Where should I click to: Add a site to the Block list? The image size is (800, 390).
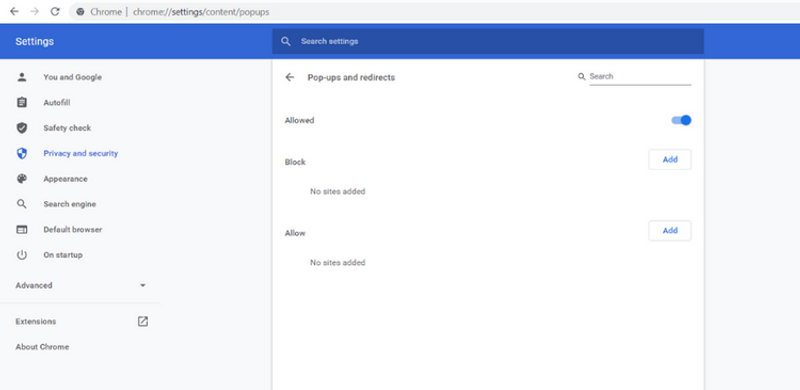[670, 160]
